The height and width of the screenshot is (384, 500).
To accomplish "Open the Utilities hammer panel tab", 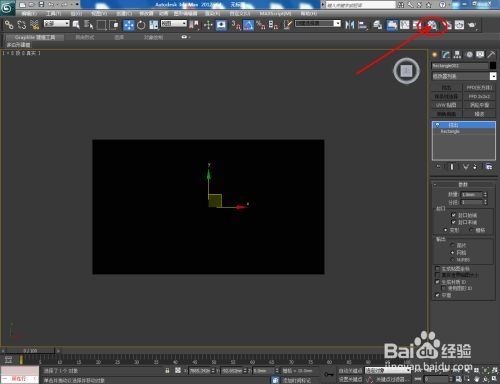I will (x=491, y=55).
